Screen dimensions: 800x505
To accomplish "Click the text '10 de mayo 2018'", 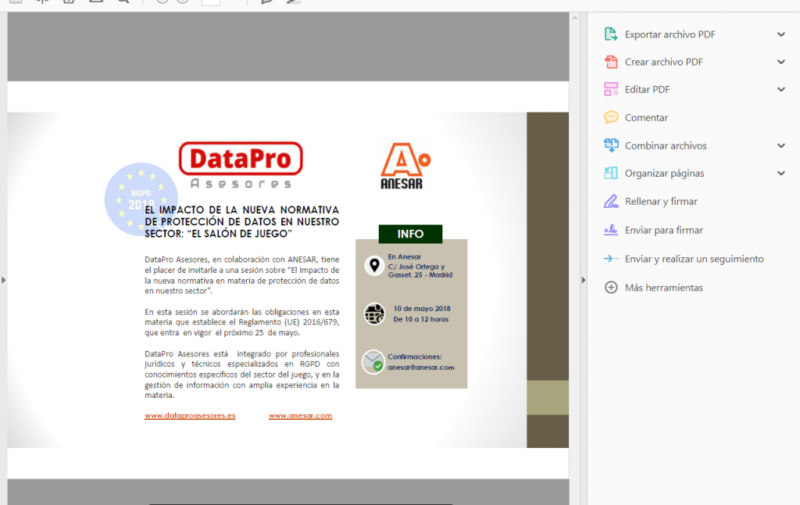I will click(422, 309).
